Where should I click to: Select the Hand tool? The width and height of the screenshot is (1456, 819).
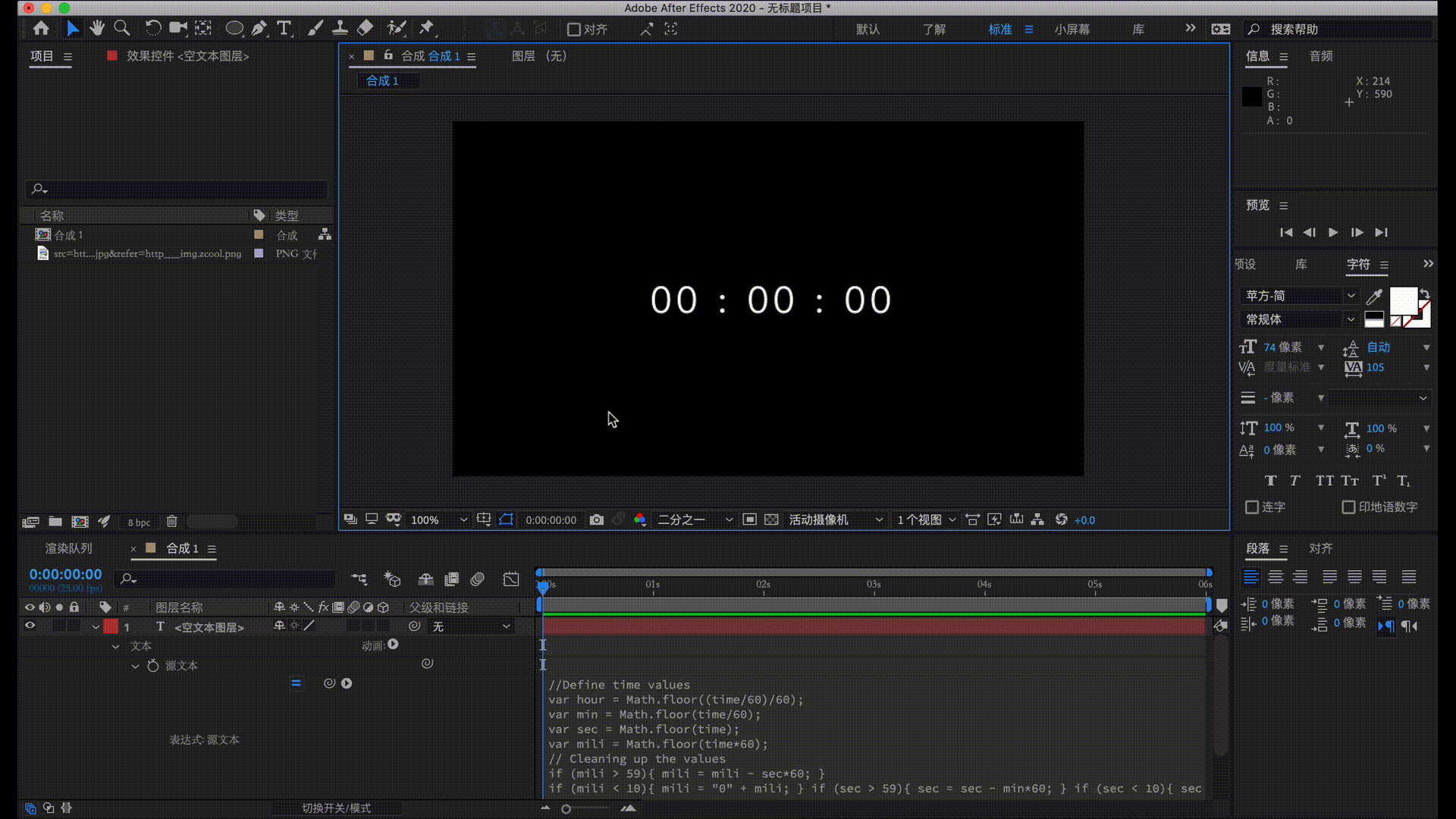pos(96,29)
